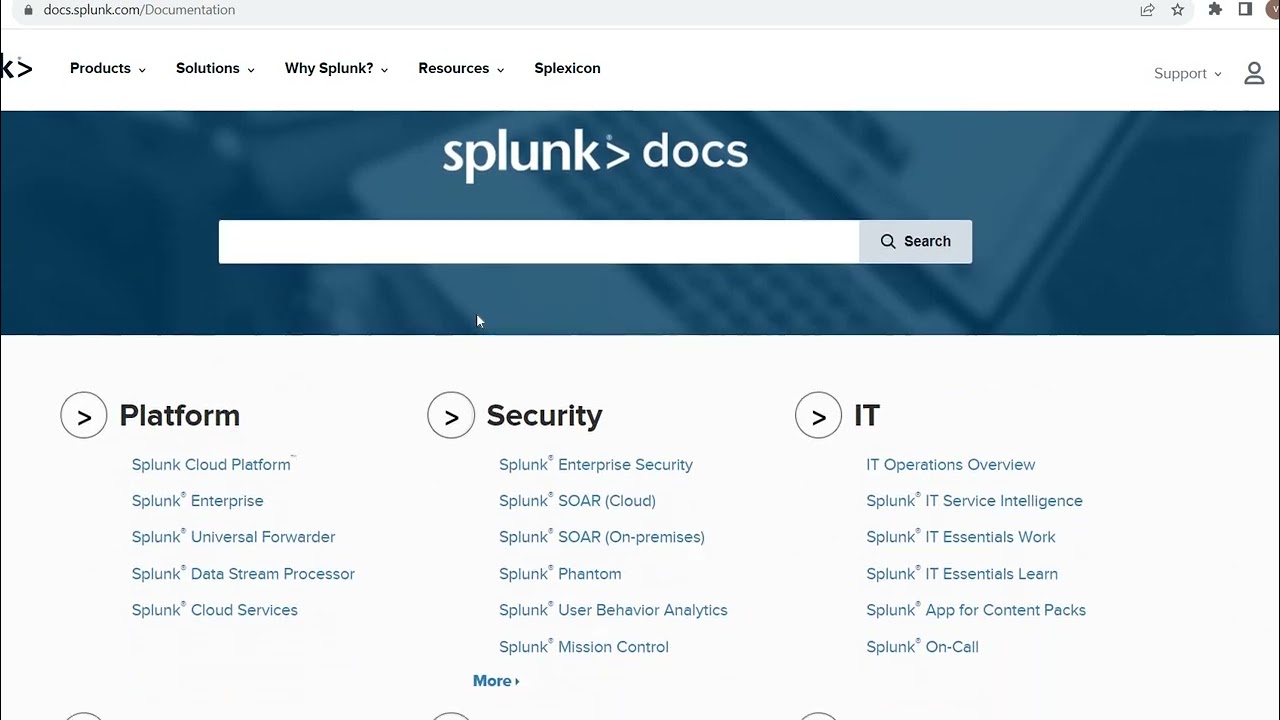
Task: Click the Splunk logo at top left
Action: point(16,68)
